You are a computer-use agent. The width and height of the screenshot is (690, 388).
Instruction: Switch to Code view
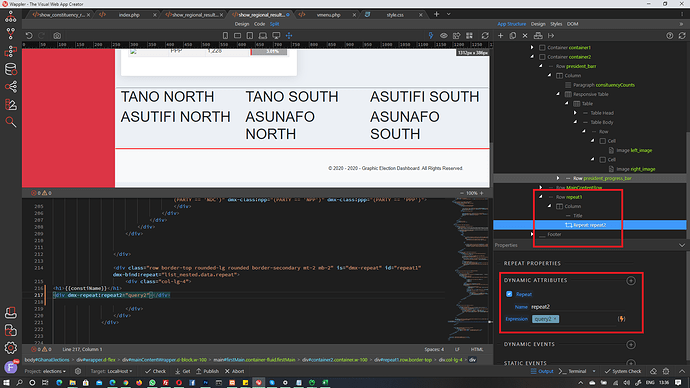pyautogui.click(x=259, y=24)
